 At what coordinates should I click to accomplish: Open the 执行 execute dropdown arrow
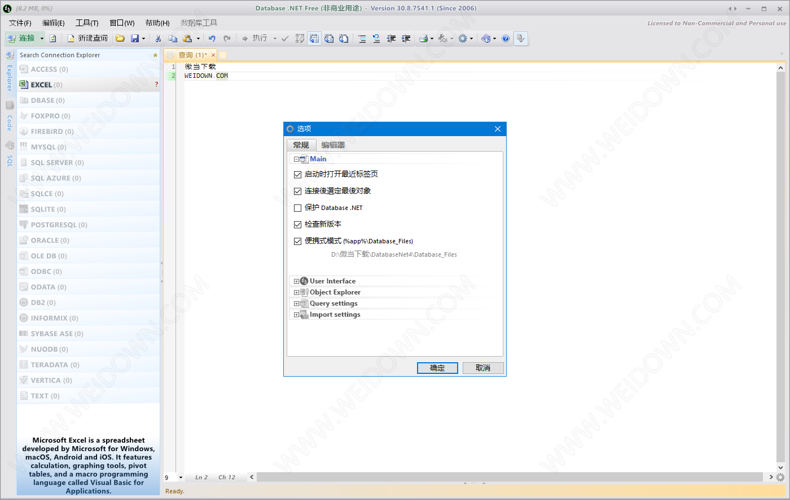[x=275, y=38]
